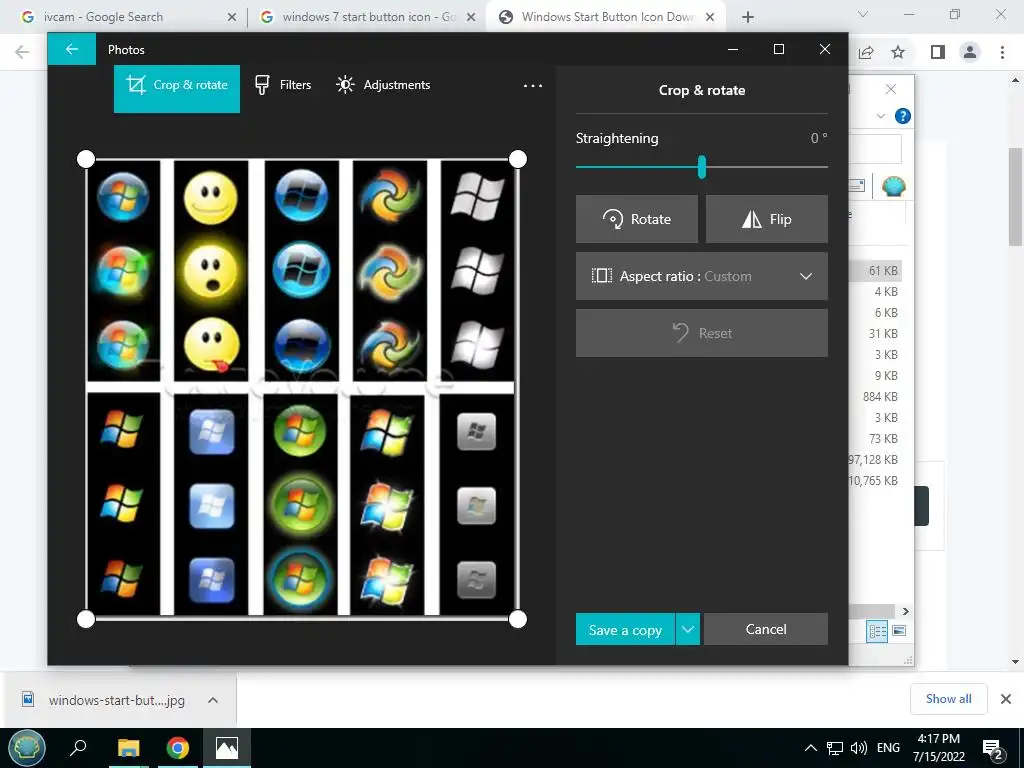Close the downloads bar
This screenshot has width=1024, height=768.
pyautogui.click(x=1006, y=699)
